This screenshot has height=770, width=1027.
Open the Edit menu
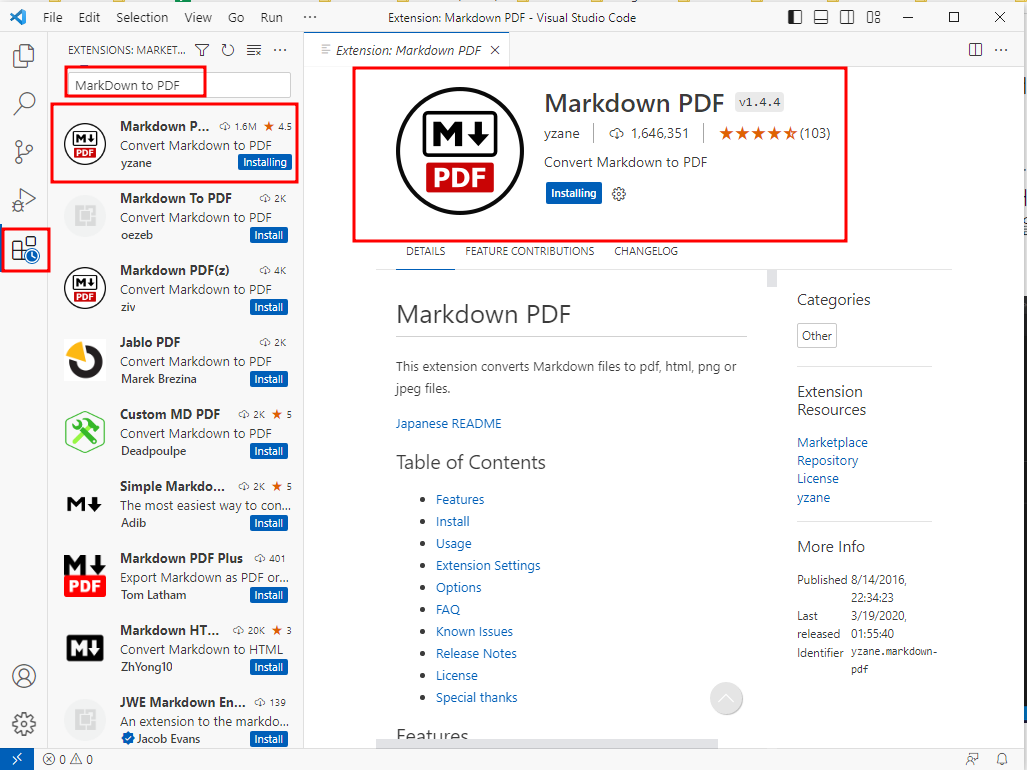(89, 18)
